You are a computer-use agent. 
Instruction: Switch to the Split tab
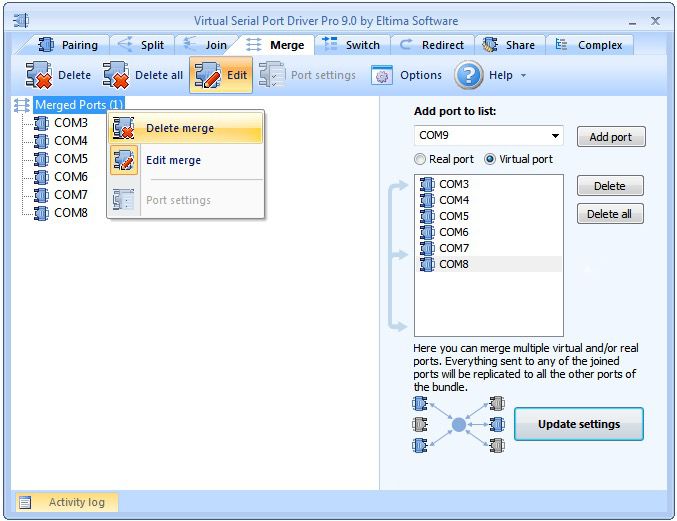coord(142,45)
